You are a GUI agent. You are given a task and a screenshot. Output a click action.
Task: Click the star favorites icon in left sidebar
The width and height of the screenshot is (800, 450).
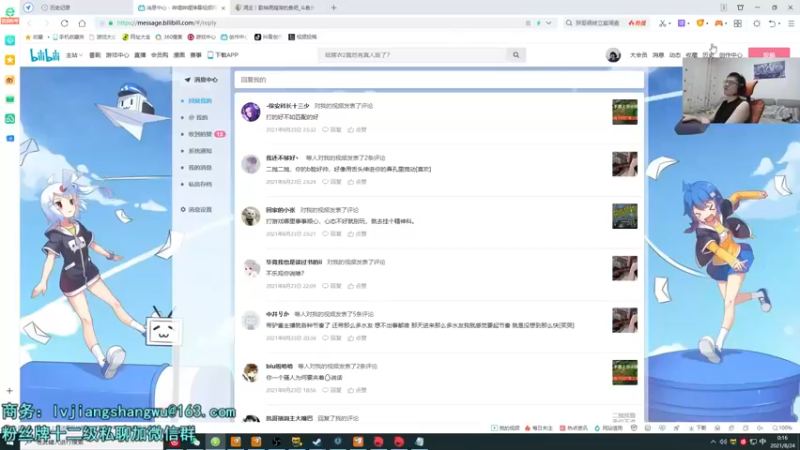pyautogui.click(x=10, y=60)
